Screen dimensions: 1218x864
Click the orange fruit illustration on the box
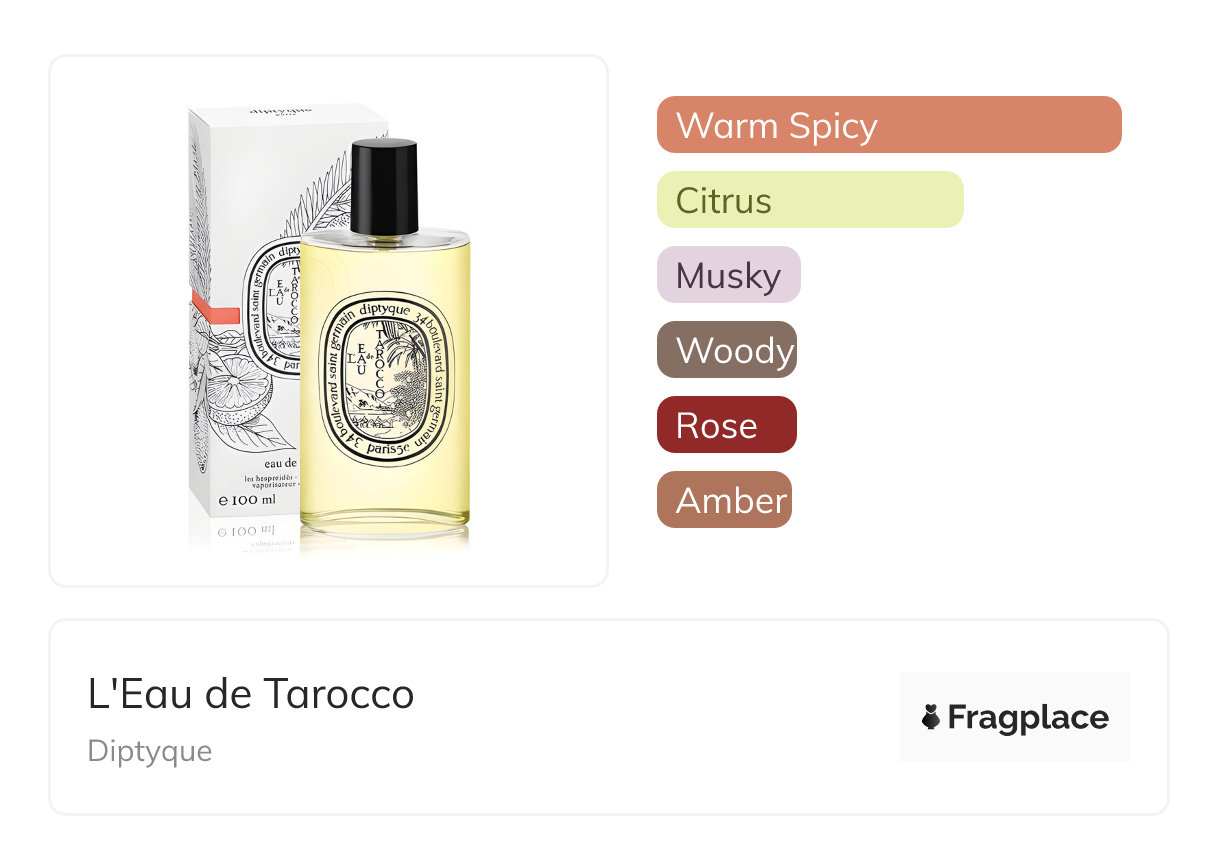pyautogui.click(x=234, y=392)
